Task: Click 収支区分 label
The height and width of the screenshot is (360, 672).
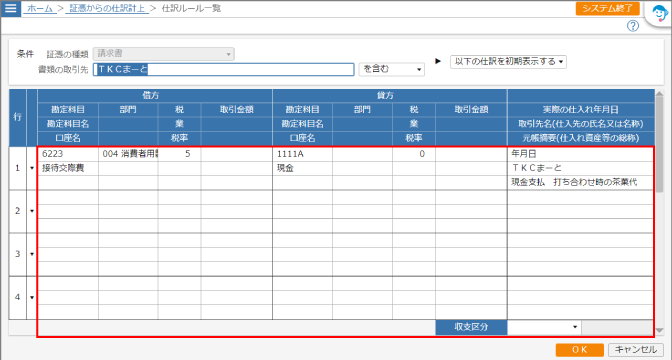Action: [471, 327]
